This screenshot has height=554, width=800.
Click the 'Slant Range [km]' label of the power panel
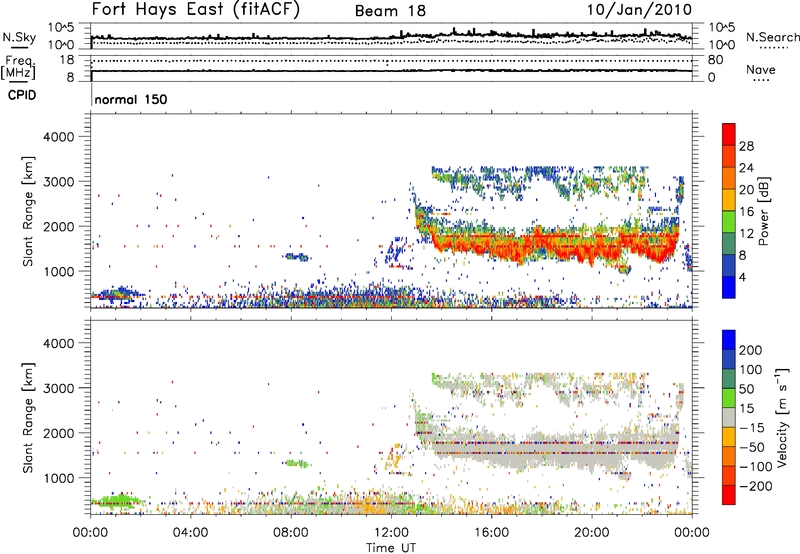click(28, 211)
